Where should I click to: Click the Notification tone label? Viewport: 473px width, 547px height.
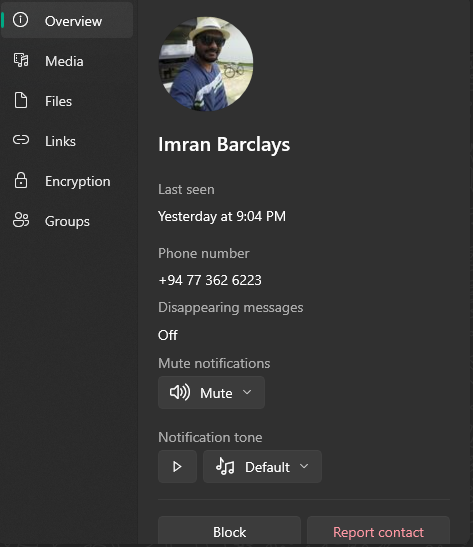click(210, 437)
